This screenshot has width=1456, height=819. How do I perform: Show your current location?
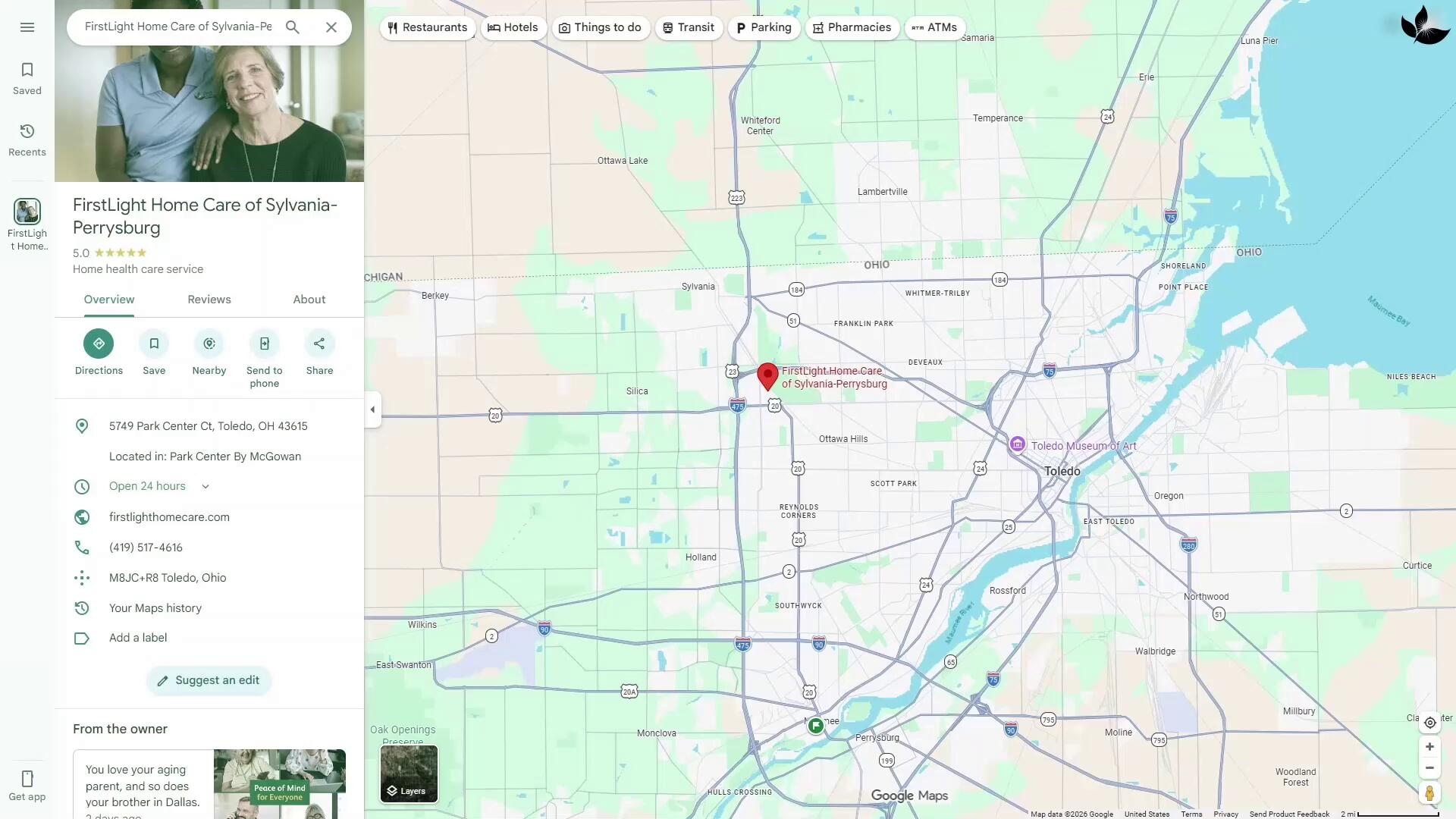tap(1429, 723)
